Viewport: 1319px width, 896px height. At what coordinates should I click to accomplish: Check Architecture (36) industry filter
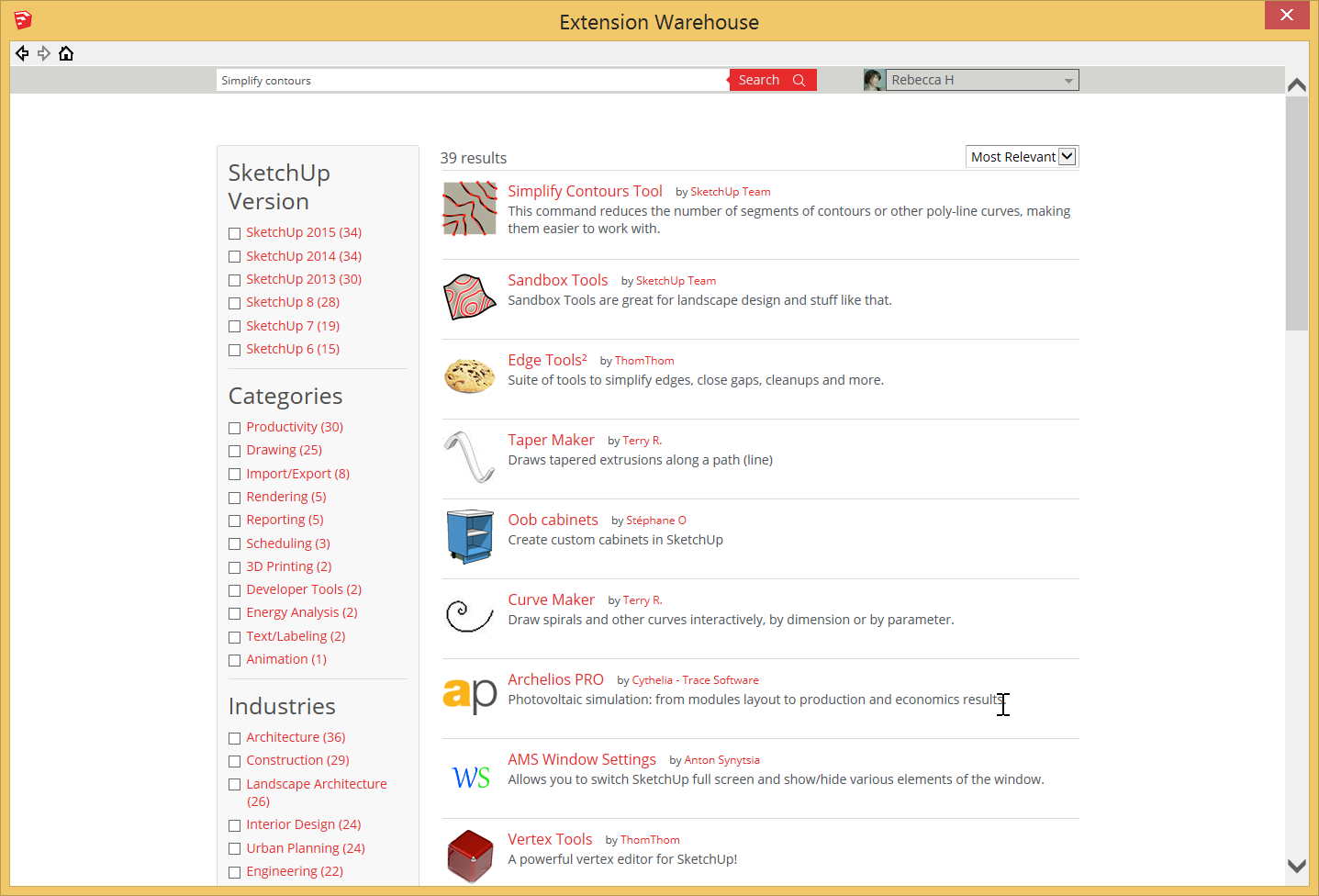click(235, 738)
